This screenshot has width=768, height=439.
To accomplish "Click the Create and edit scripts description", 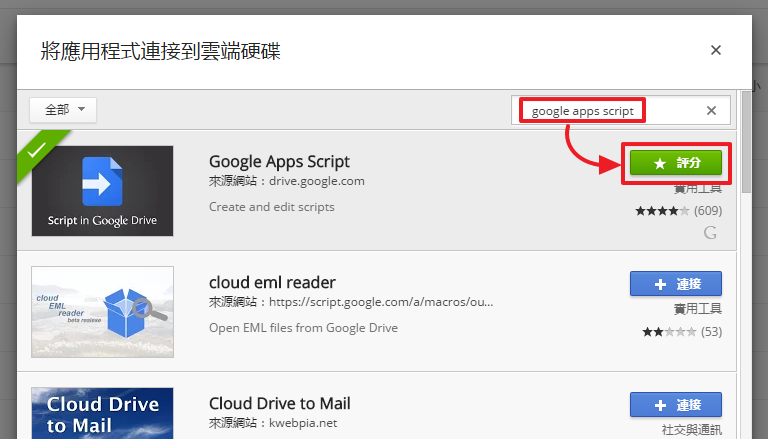I will [x=271, y=207].
